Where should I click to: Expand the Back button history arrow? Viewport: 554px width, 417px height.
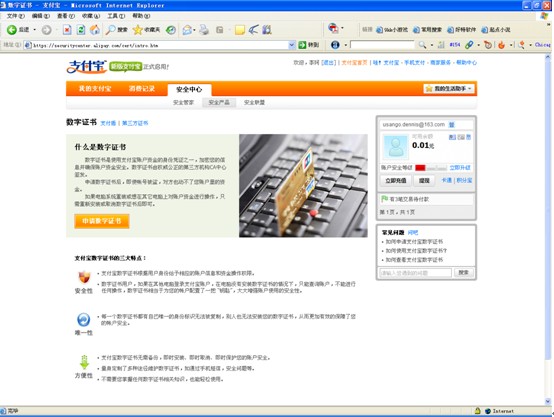pos(35,30)
